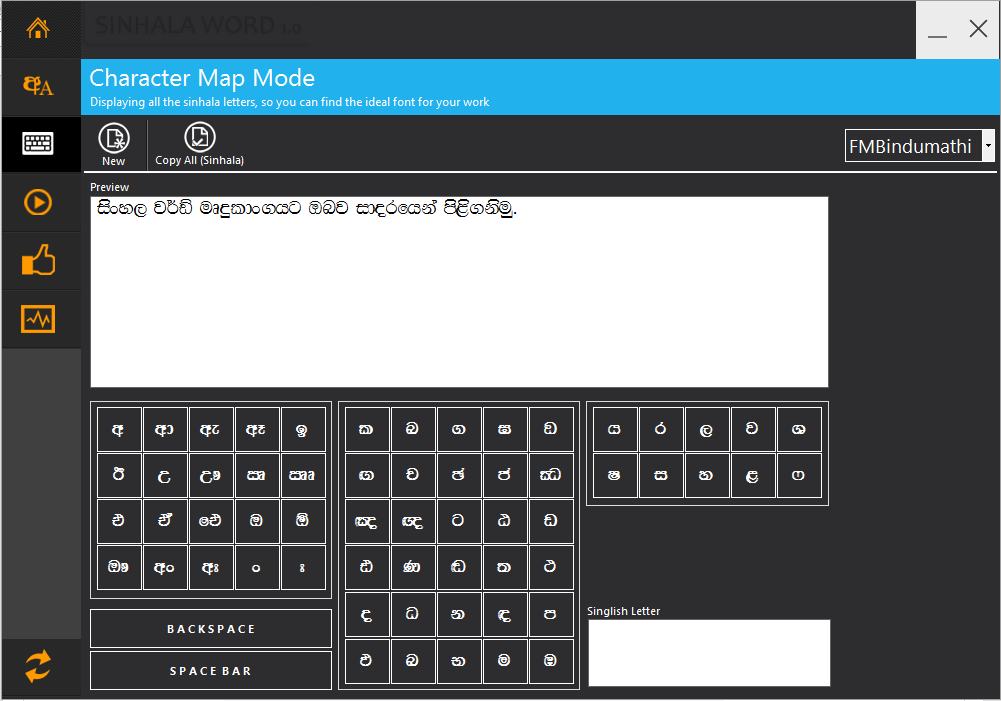Insert the consonant න (na) key

(459, 615)
